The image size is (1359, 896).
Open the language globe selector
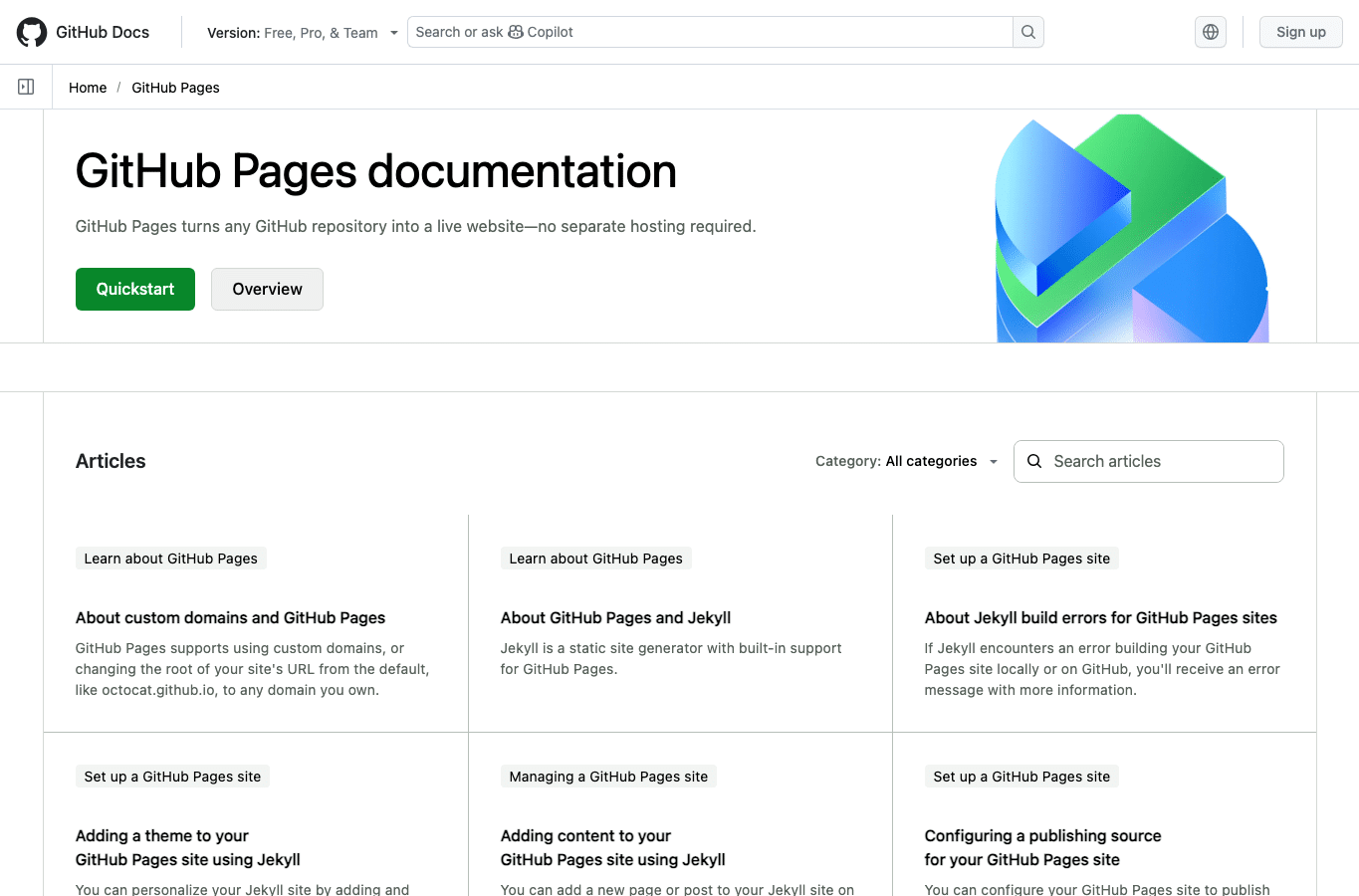pos(1211,32)
